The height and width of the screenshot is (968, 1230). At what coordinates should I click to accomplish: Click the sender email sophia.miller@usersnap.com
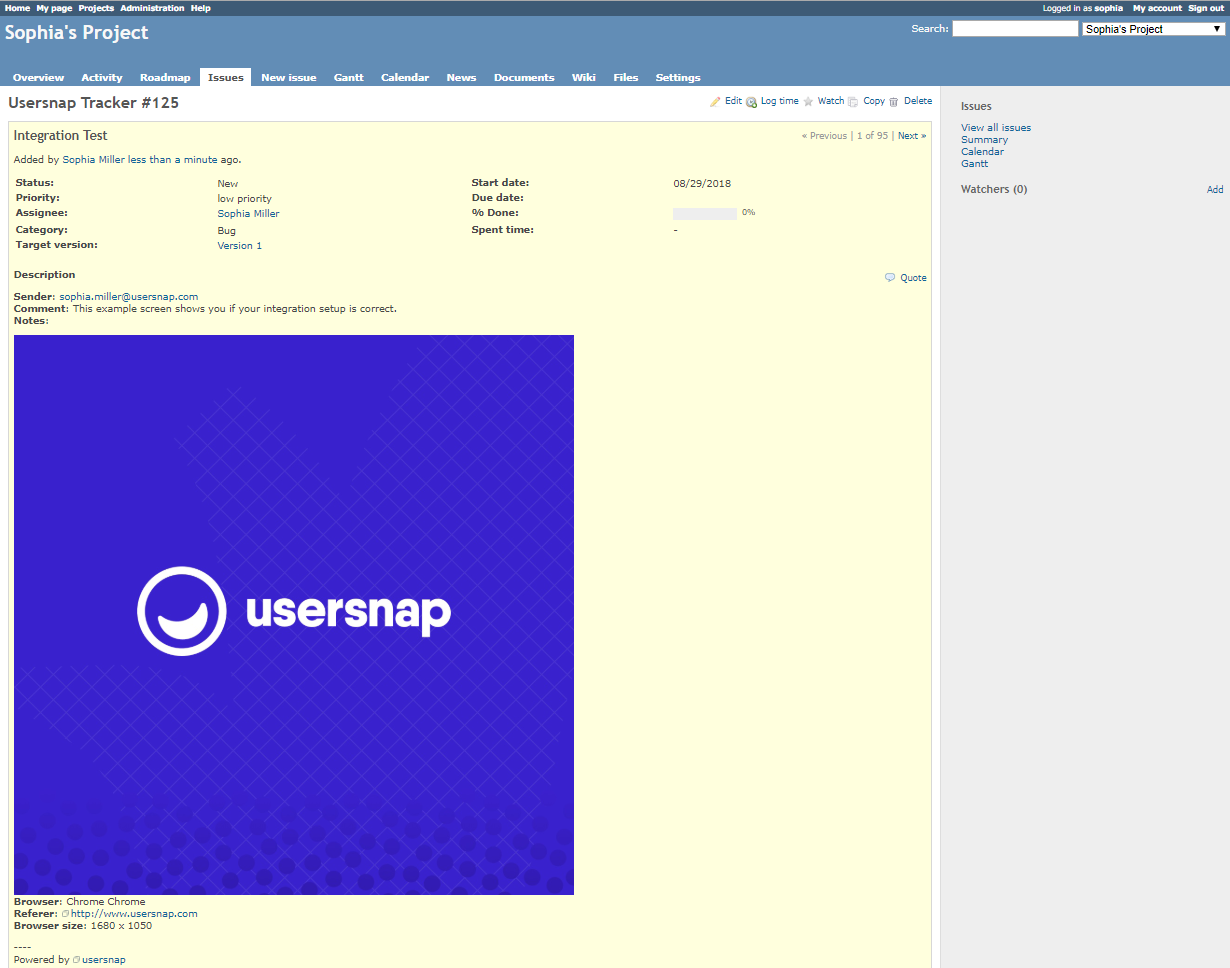click(129, 297)
